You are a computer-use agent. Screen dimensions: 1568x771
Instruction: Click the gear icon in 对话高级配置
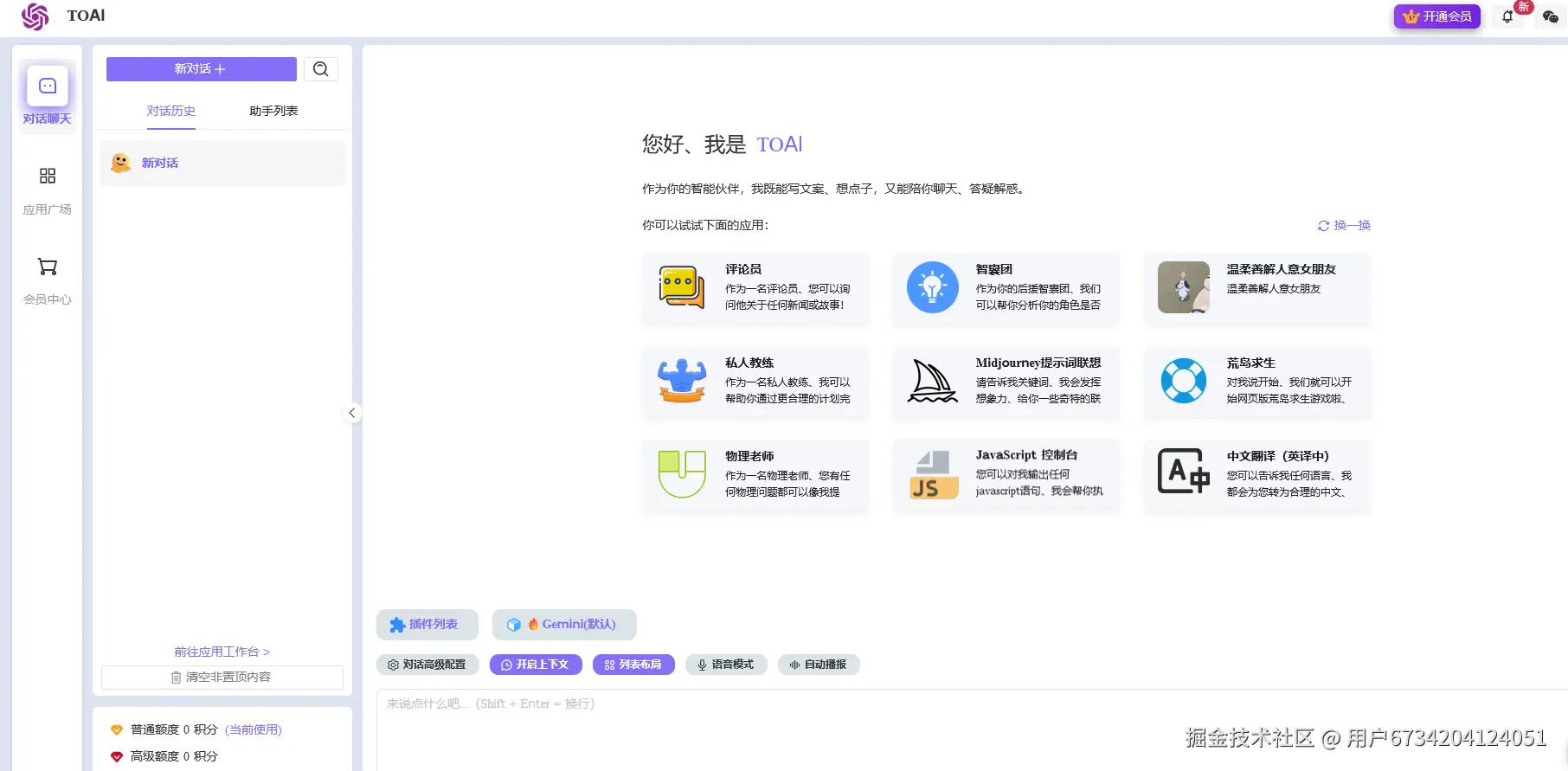(394, 665)
